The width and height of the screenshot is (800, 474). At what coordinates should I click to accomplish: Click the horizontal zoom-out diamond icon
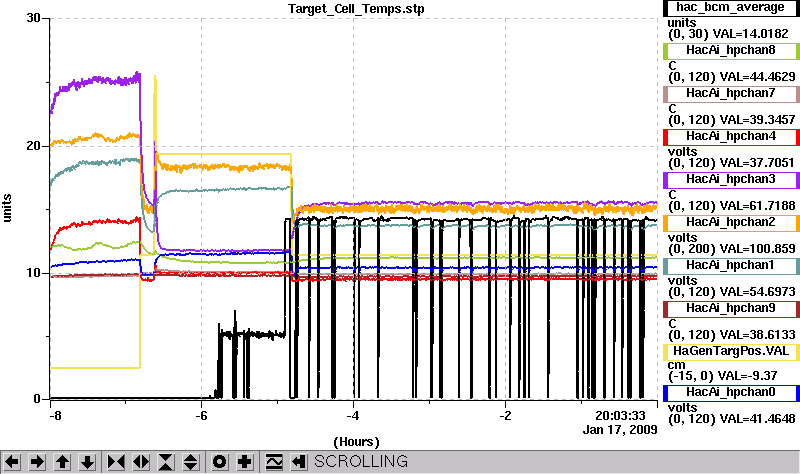tap(141, 462)
